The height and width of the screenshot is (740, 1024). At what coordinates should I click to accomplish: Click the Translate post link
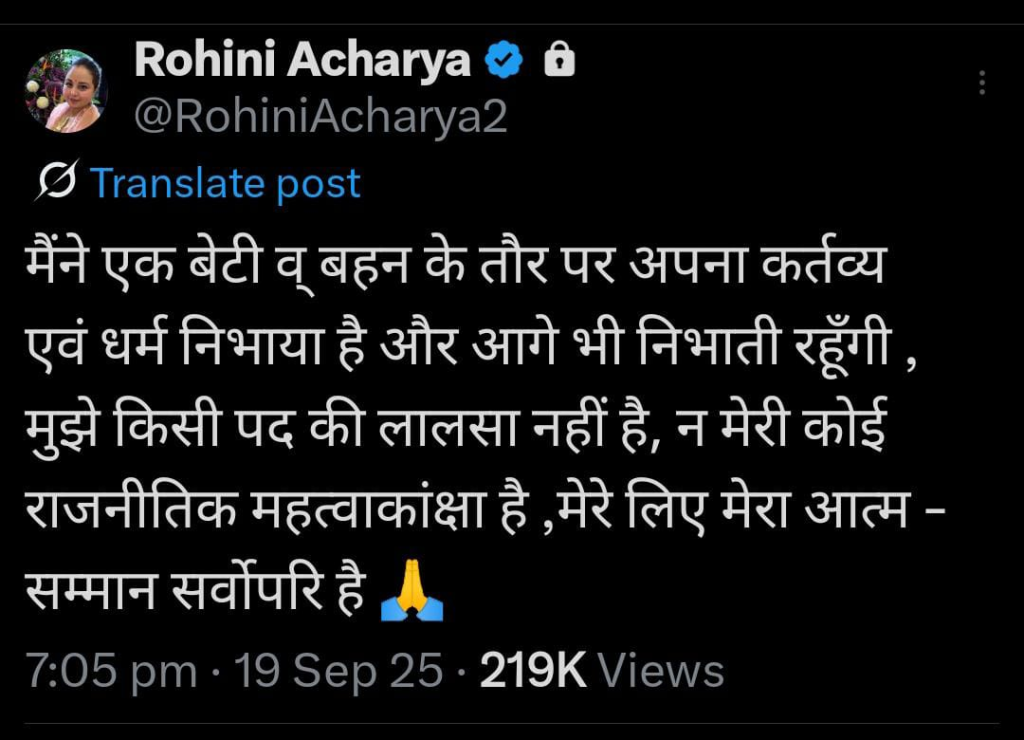point(225,184)
